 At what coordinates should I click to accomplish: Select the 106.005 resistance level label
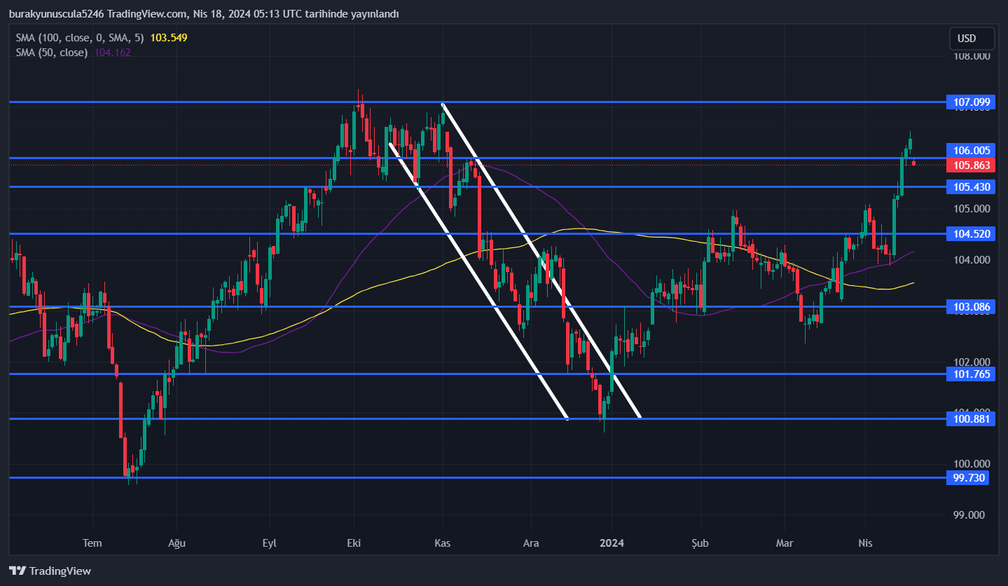tap(972, 150)
